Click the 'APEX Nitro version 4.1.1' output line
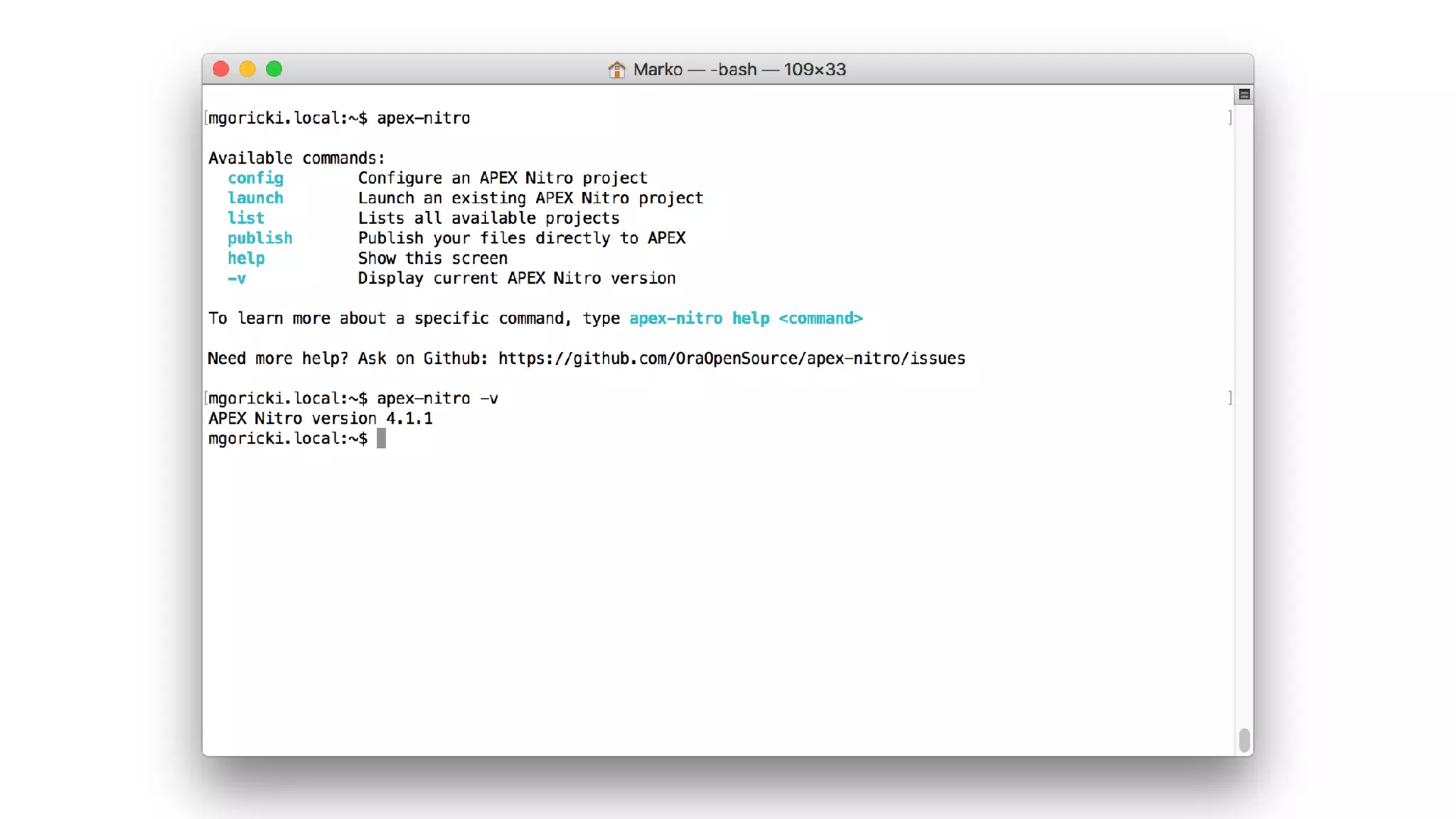The width and height of the screenshot is (1456, 819). point(320,418)
